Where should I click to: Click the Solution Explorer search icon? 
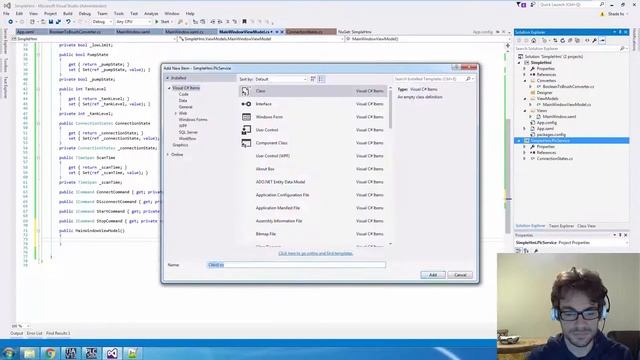622,49
